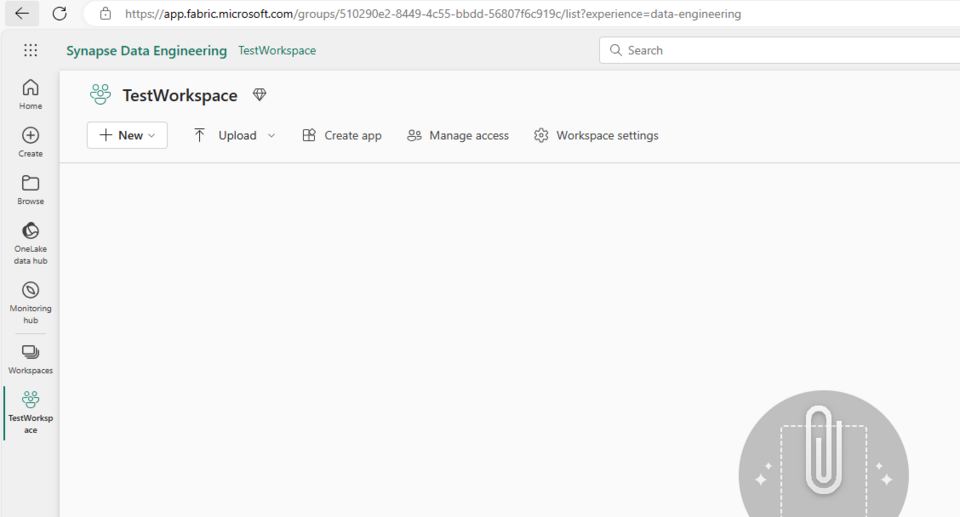Click the browser address bar URL
960x517 pixels.
point(433,13)
